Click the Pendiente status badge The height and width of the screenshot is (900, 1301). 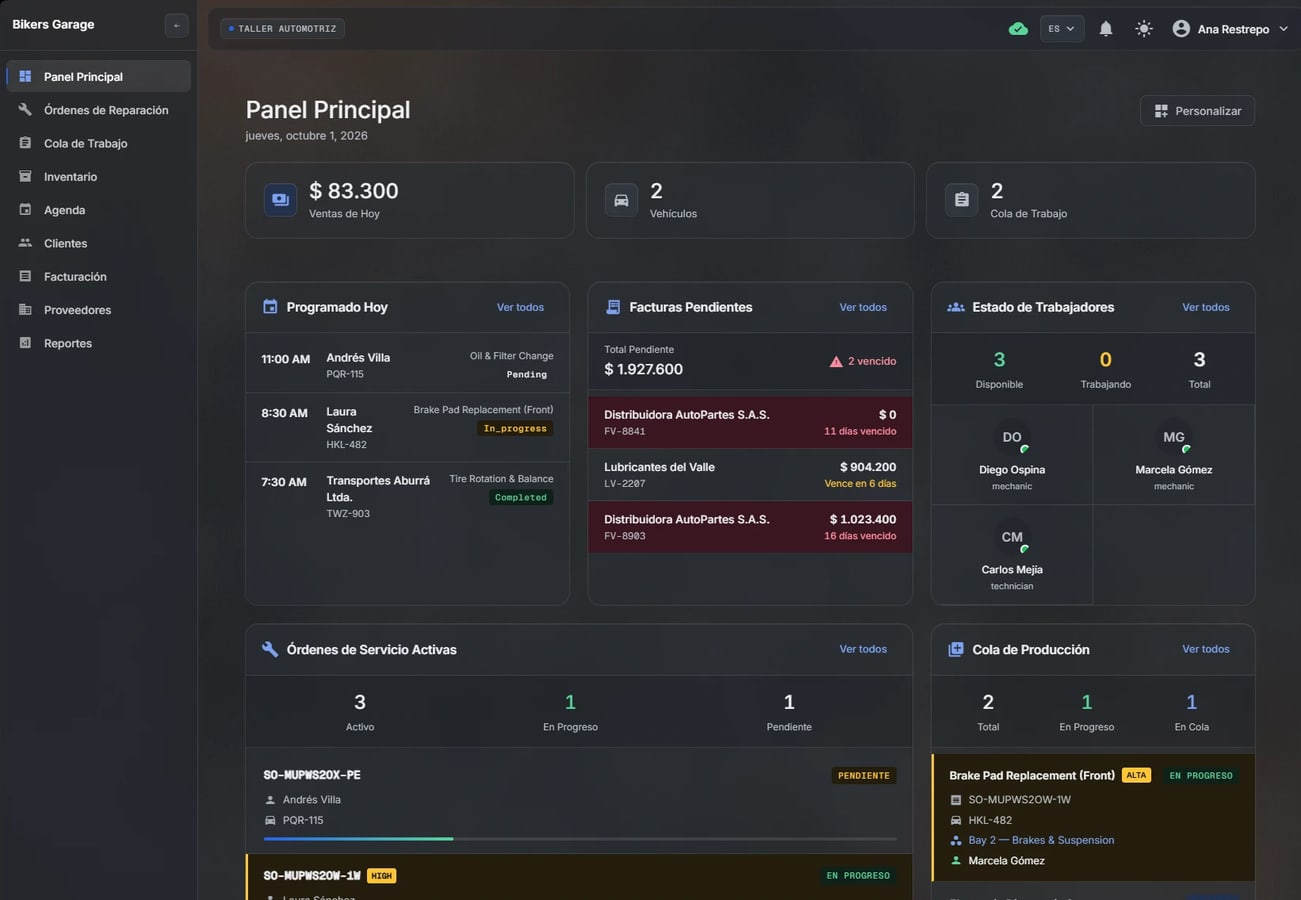coord(864,775)
